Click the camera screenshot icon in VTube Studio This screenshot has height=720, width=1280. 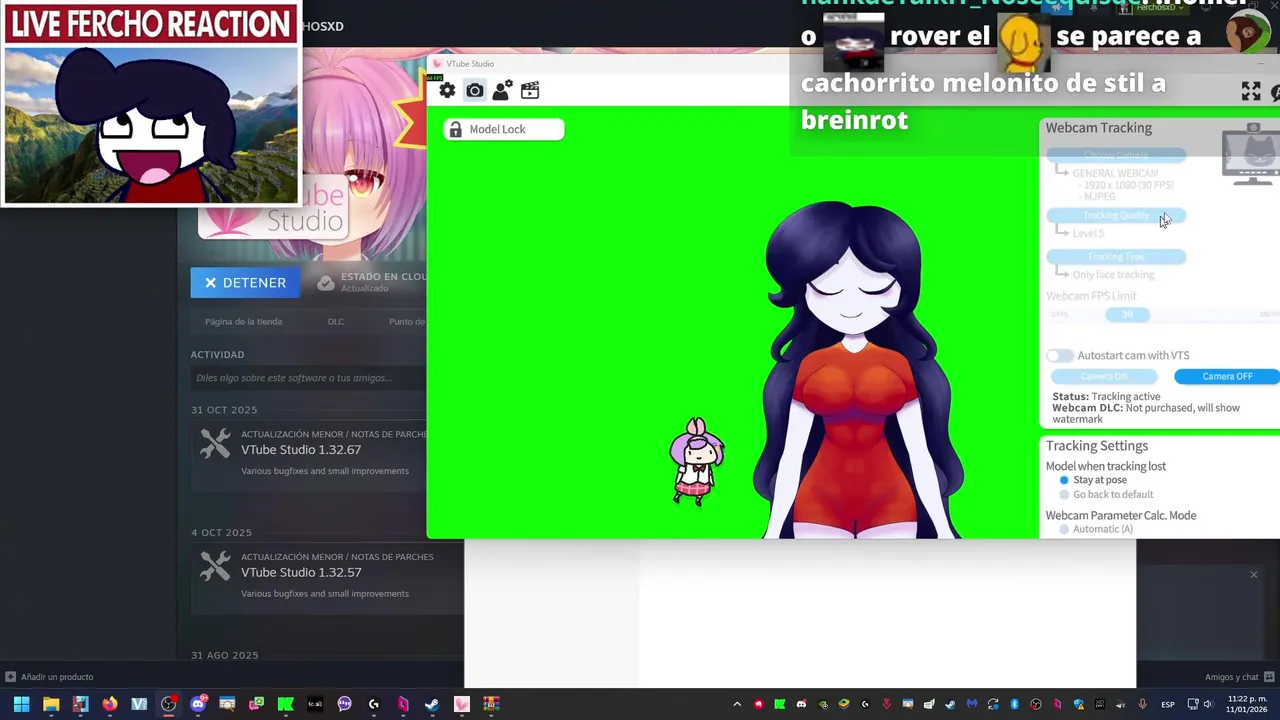click(475, 90)
